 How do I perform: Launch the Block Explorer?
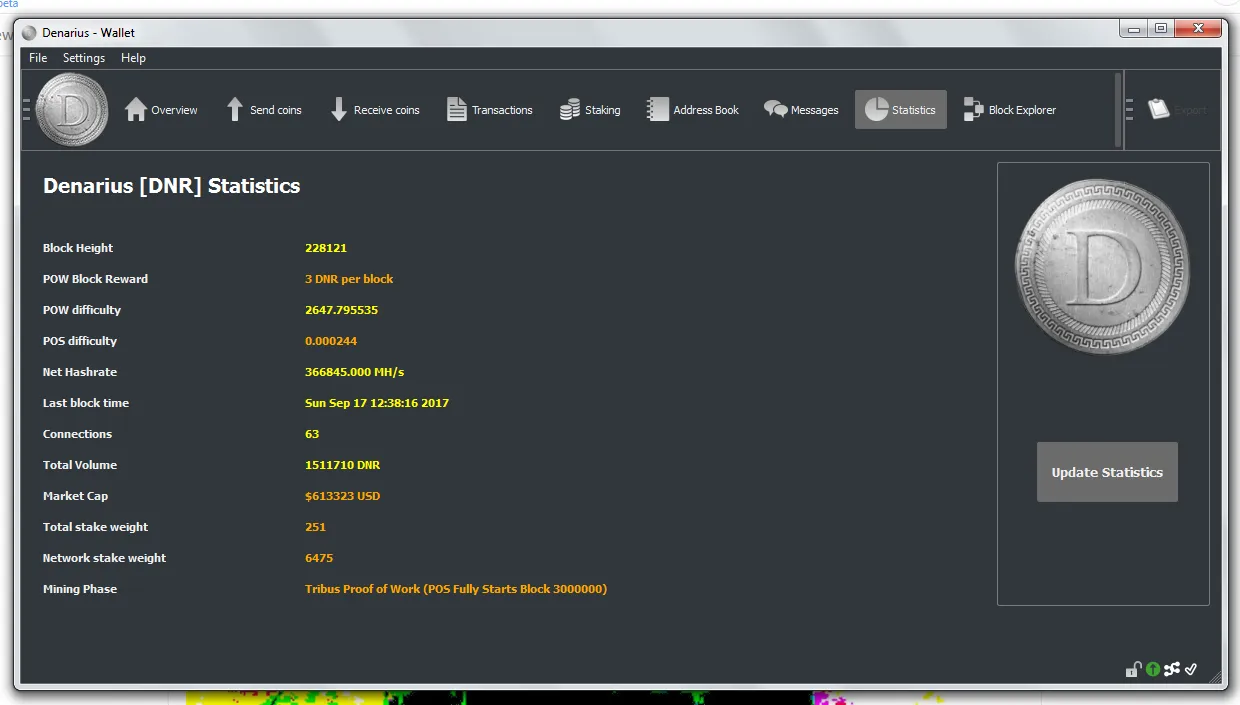tap(1009, 110)
